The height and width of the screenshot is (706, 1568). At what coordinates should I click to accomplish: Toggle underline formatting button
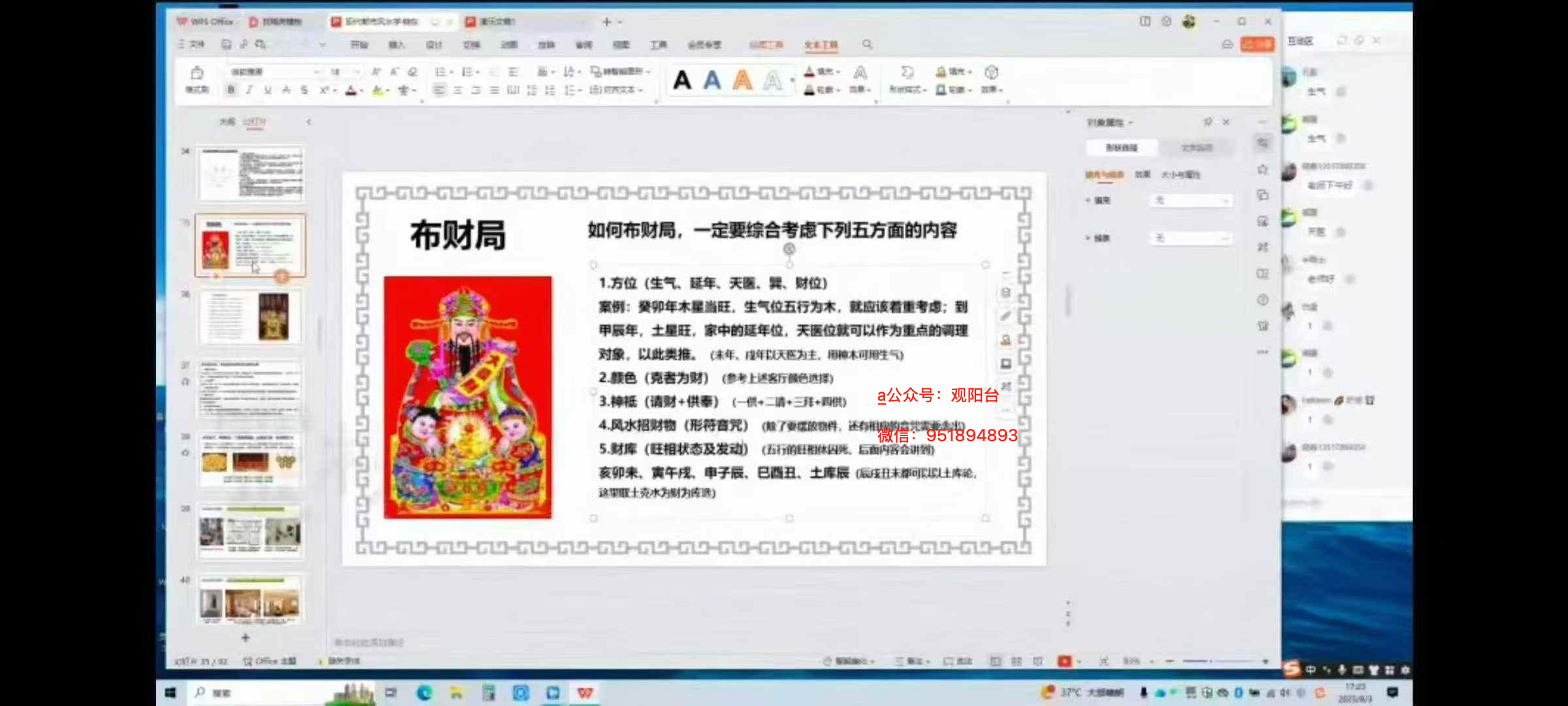click(267, 90)
